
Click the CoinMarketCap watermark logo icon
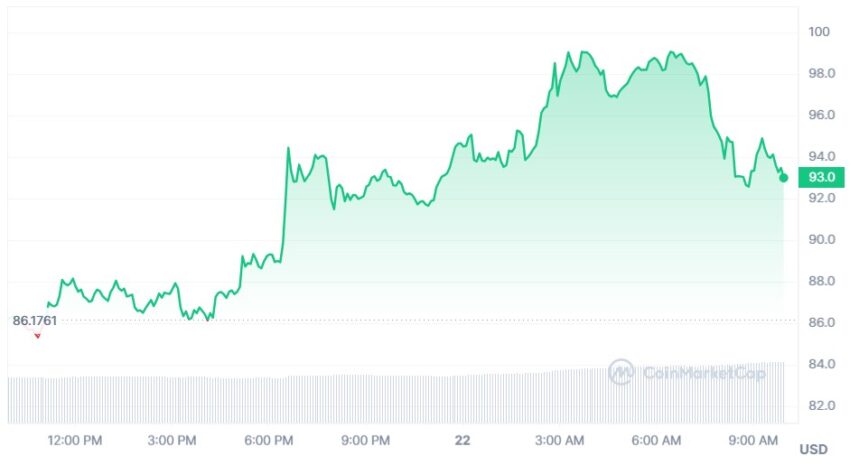click(x=621, y=372)
